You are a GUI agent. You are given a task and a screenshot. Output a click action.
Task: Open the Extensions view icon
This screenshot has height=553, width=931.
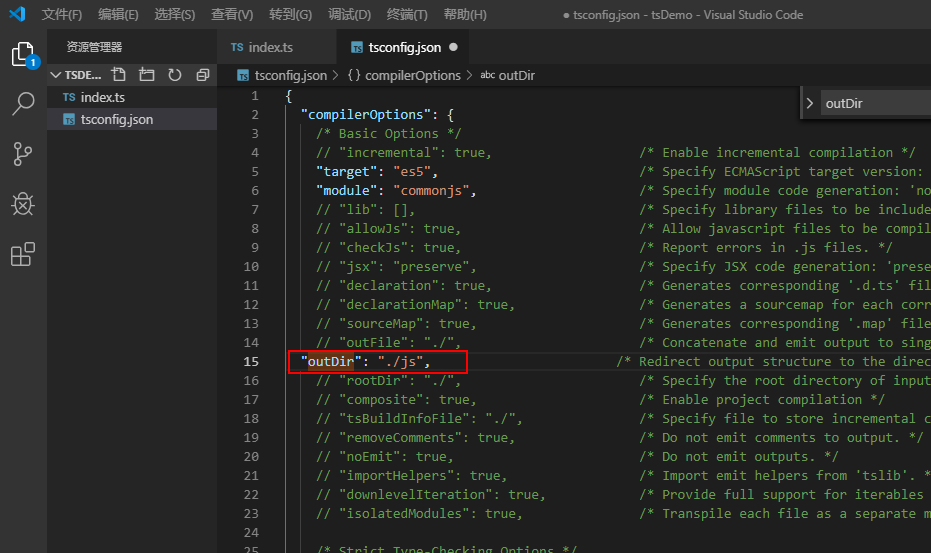point(23,254)
